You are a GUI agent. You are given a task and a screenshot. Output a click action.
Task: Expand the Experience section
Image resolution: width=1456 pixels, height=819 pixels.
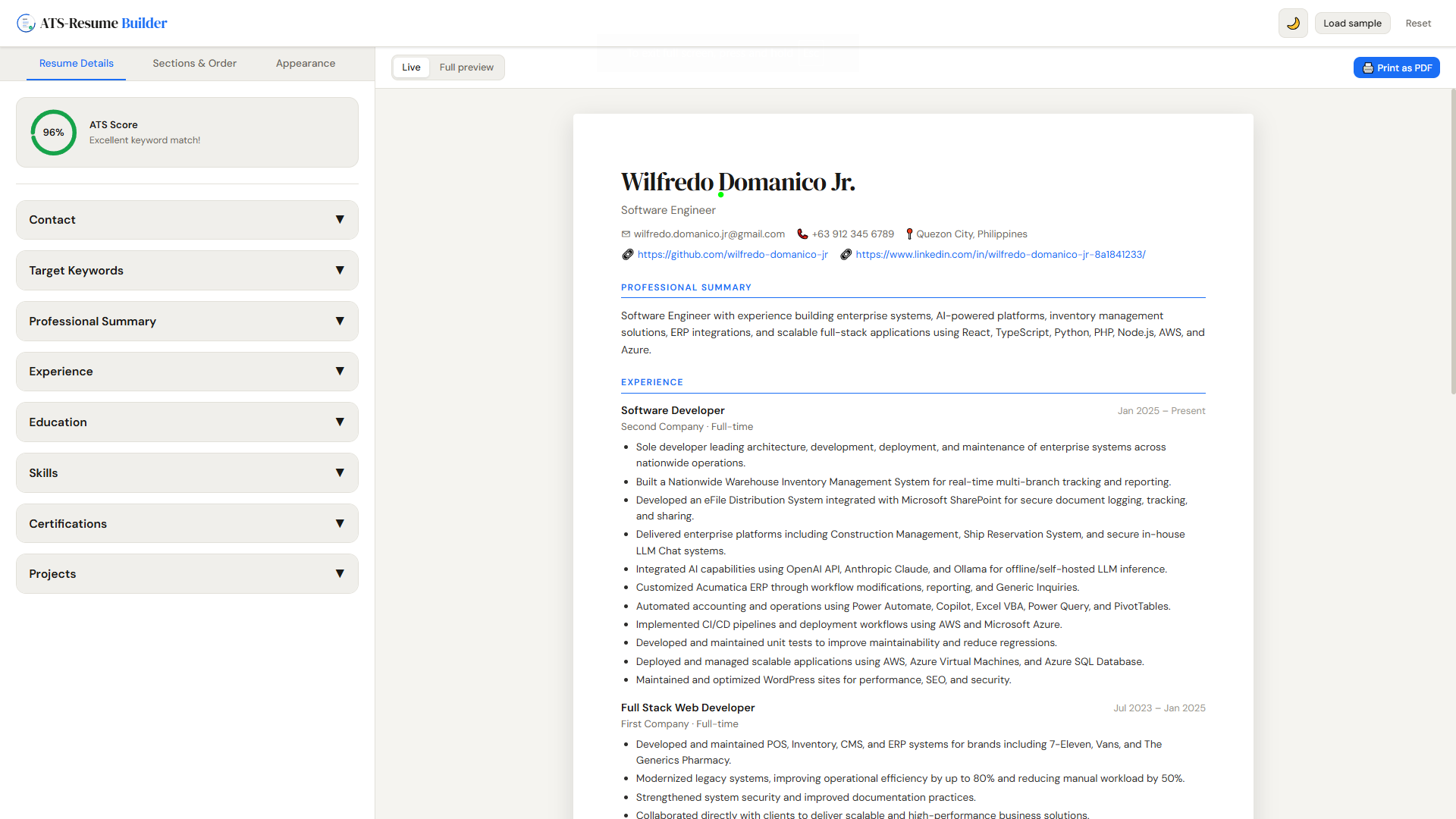[x=187, y=372]
